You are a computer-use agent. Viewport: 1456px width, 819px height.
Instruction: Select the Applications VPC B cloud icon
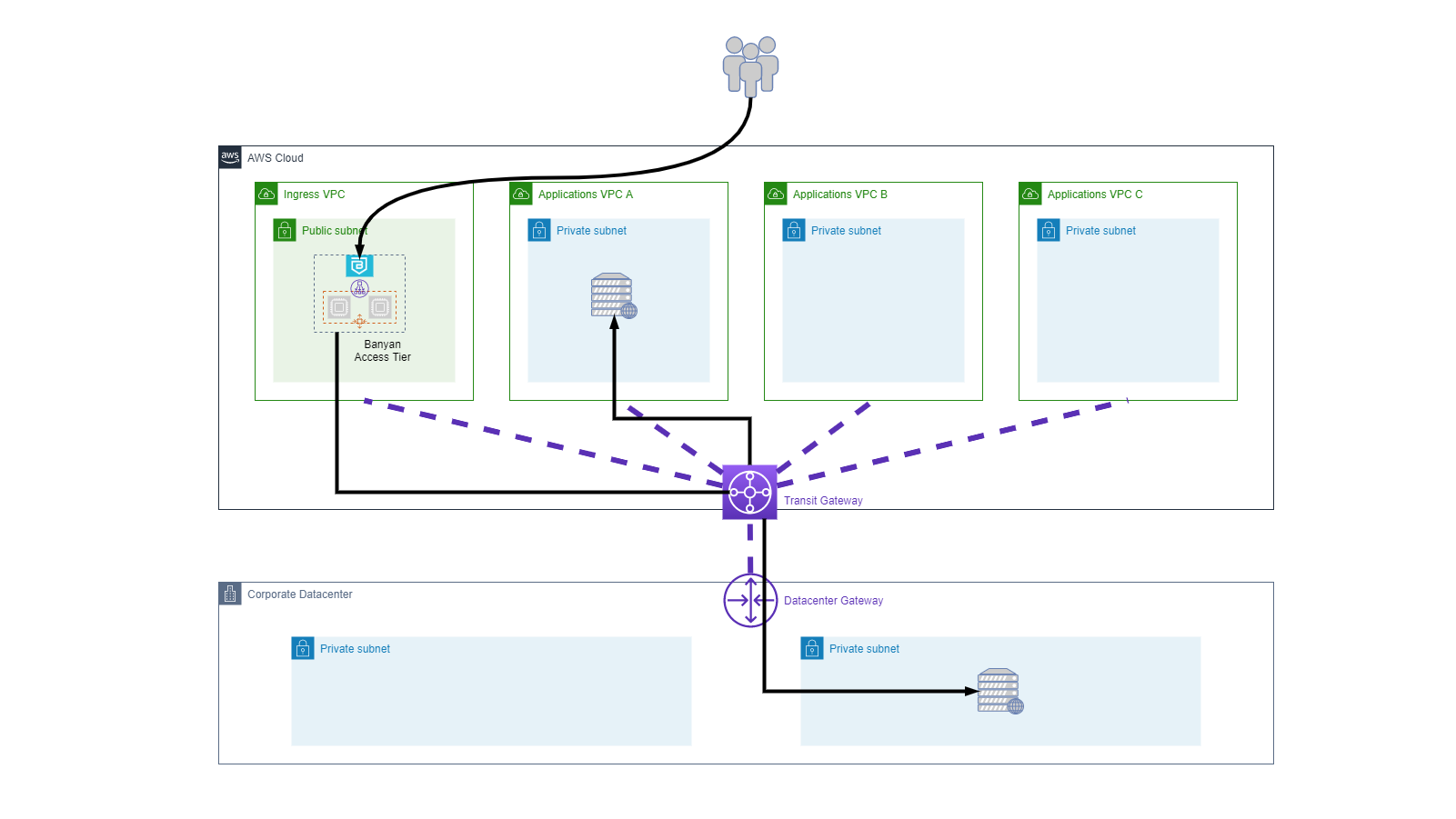pyautogui.click(x=776, y=194)
